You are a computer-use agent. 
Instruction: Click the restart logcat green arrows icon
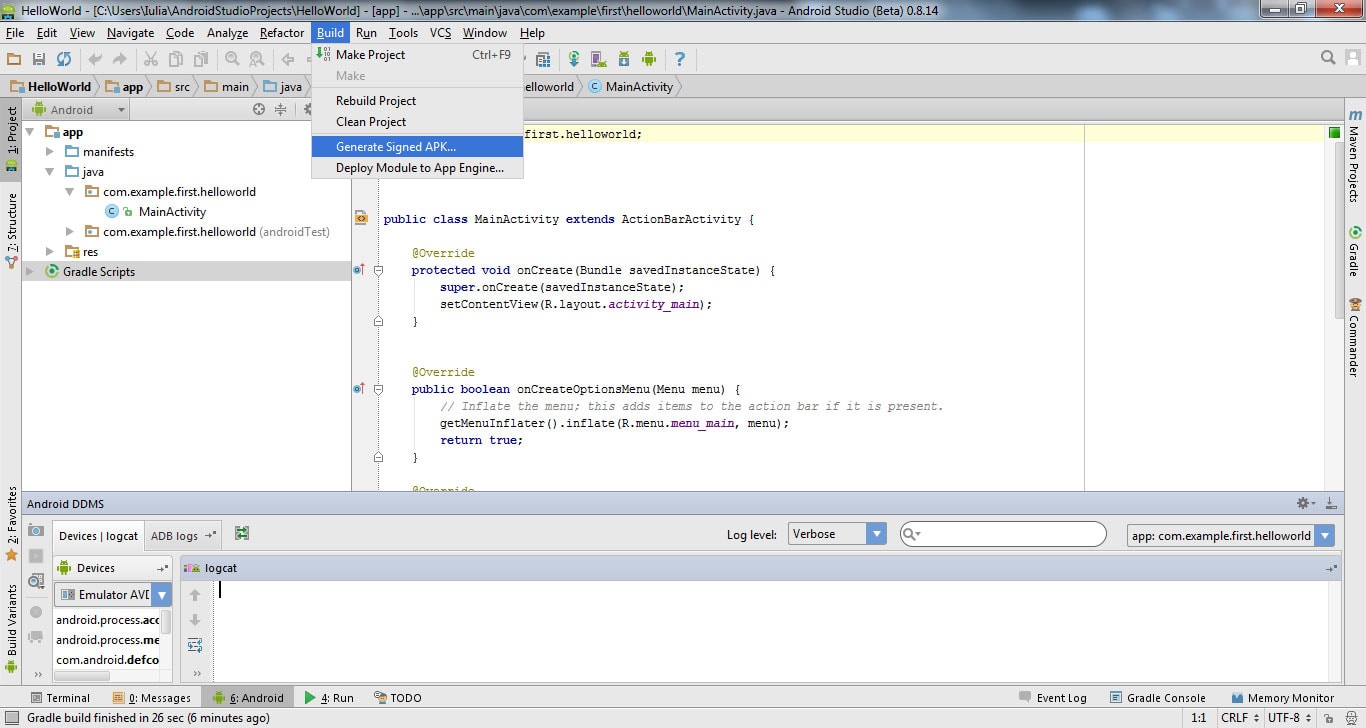coord(242,534)
